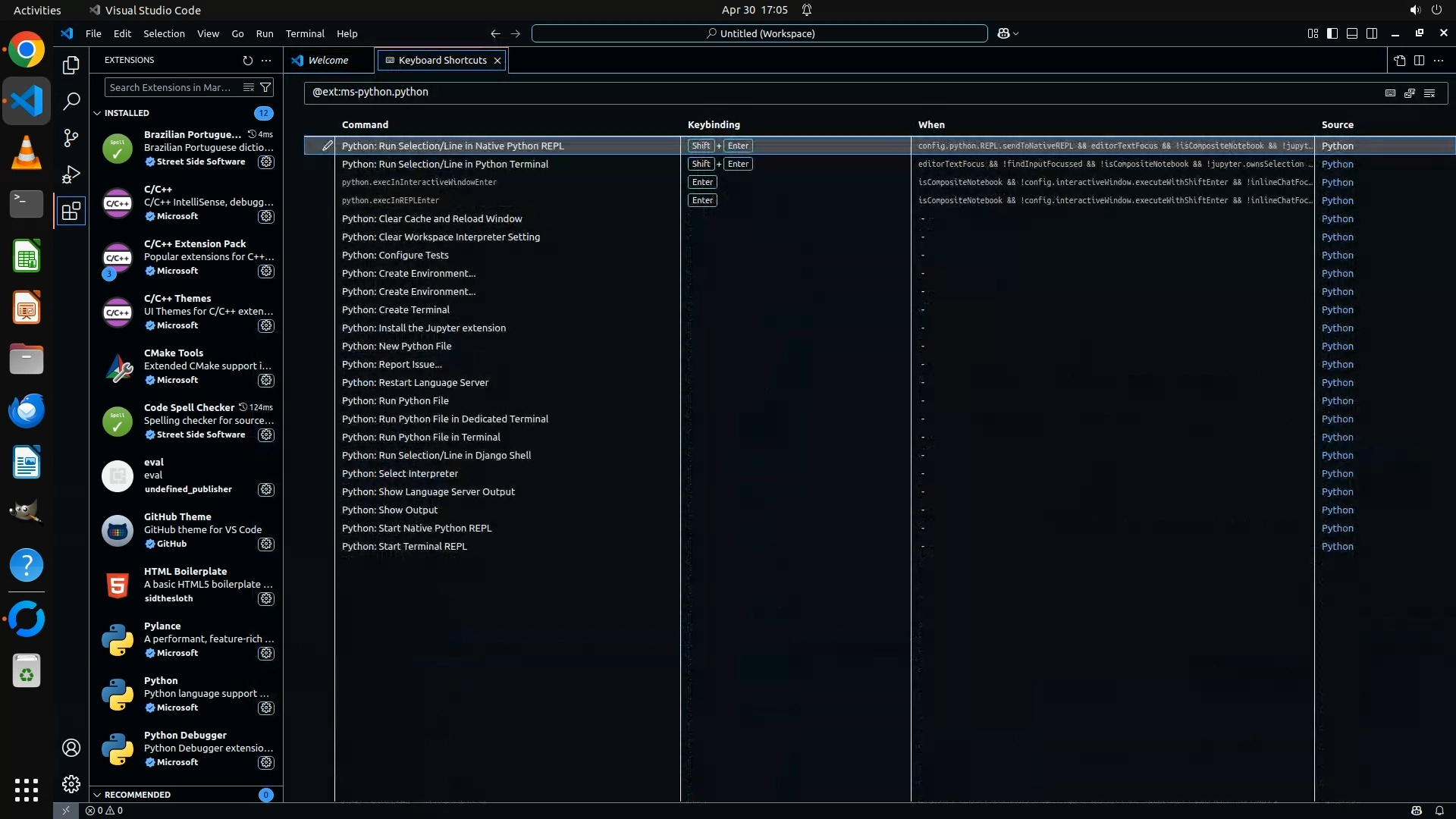Open the Explorer view in activity bar
Viewport: 1456px width, 819px height.
[71, 65]
